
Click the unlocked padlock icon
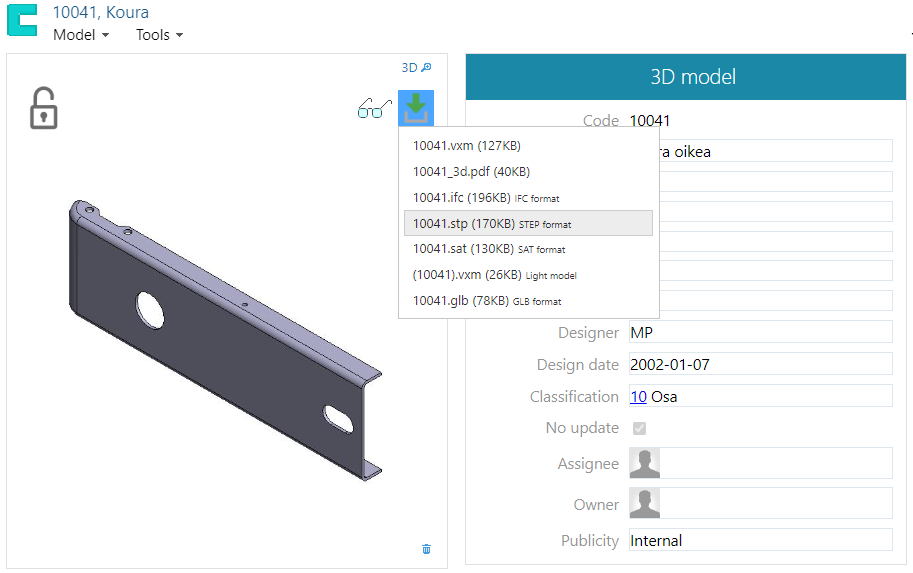pyautogui.click(x=42, y=108)
